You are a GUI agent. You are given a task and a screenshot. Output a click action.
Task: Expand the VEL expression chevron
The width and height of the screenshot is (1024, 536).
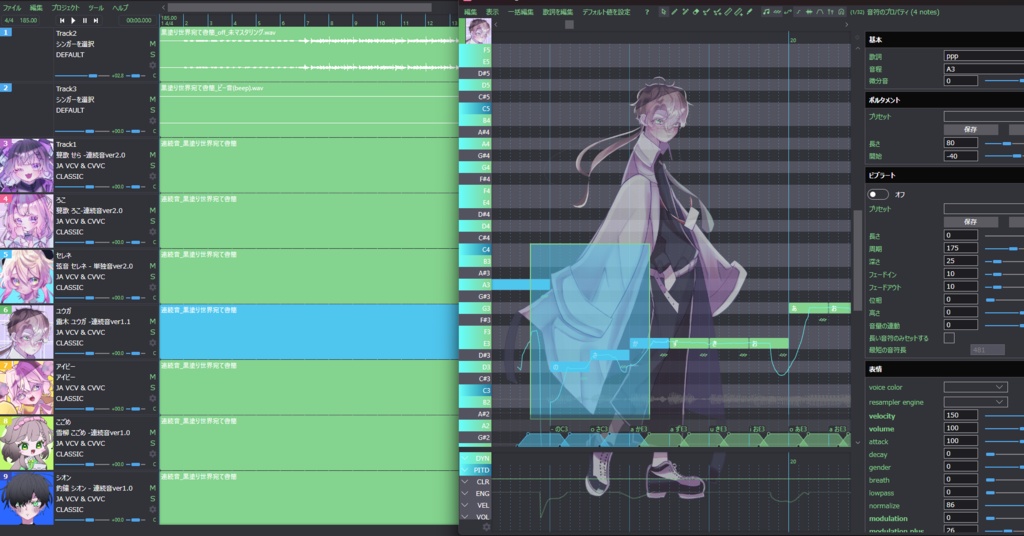coord(465,505)
